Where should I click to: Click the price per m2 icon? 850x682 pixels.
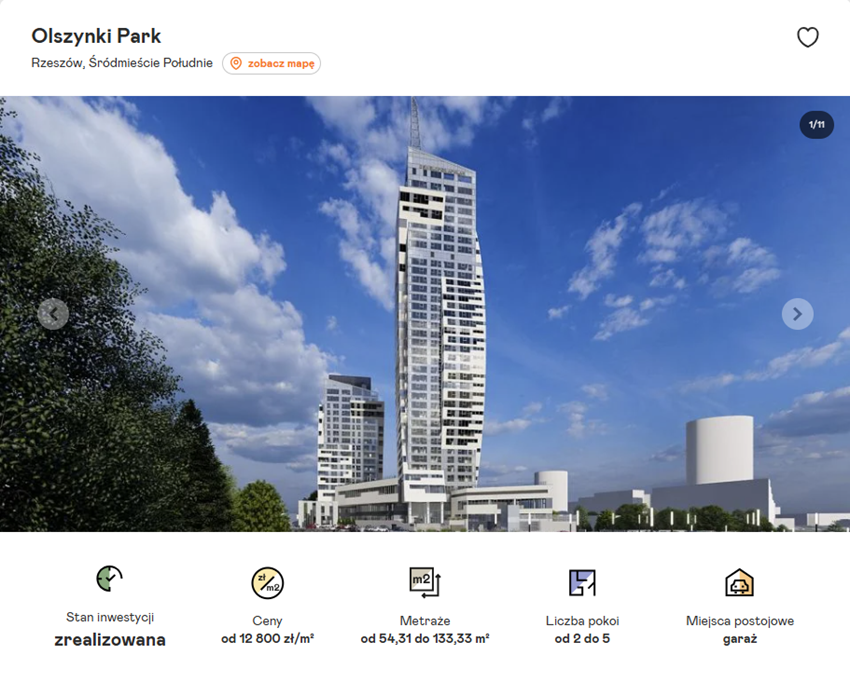point(267,583)
